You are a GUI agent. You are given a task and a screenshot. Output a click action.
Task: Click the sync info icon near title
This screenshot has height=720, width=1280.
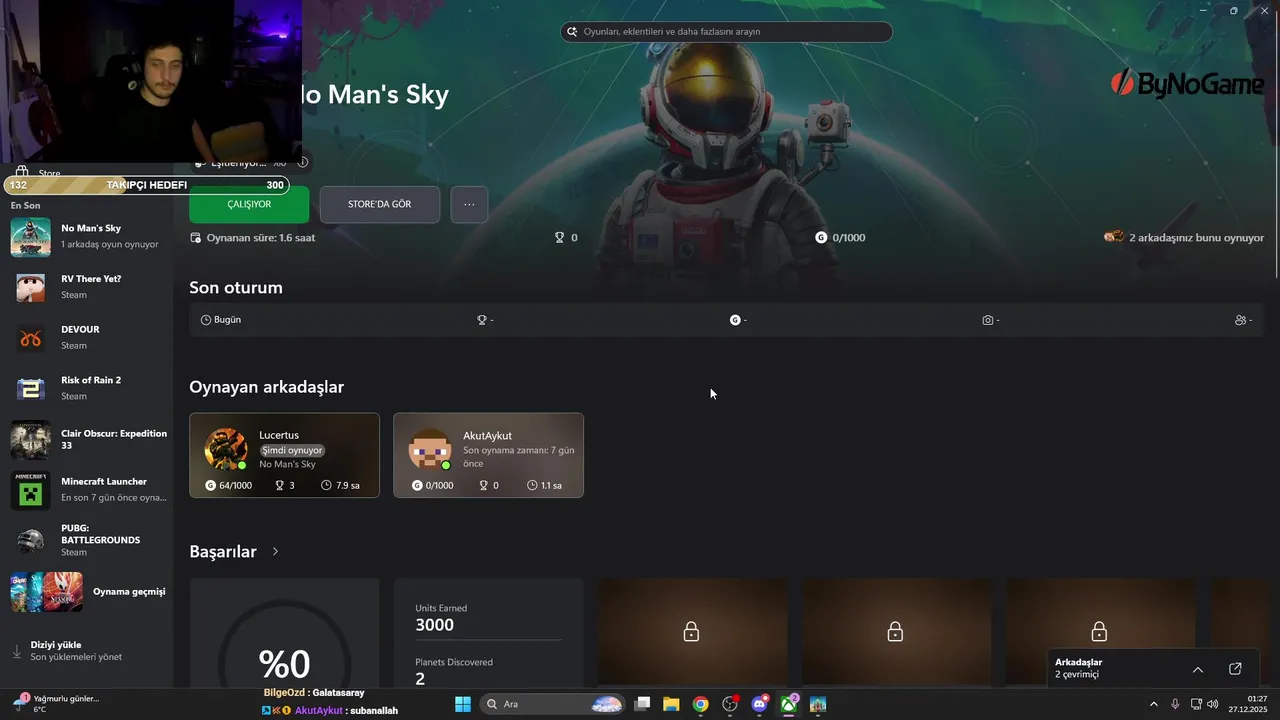302,162
